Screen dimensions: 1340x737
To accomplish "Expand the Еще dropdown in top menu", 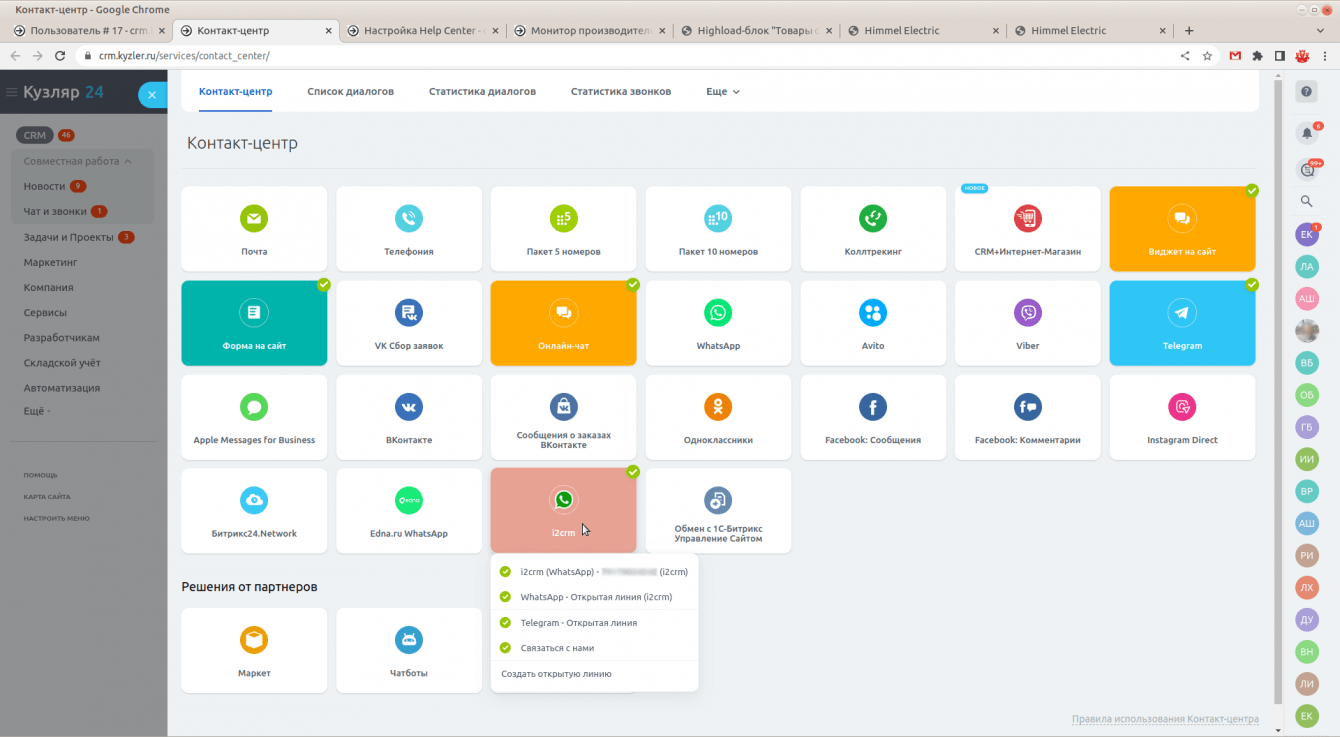I will pos(723,92).
